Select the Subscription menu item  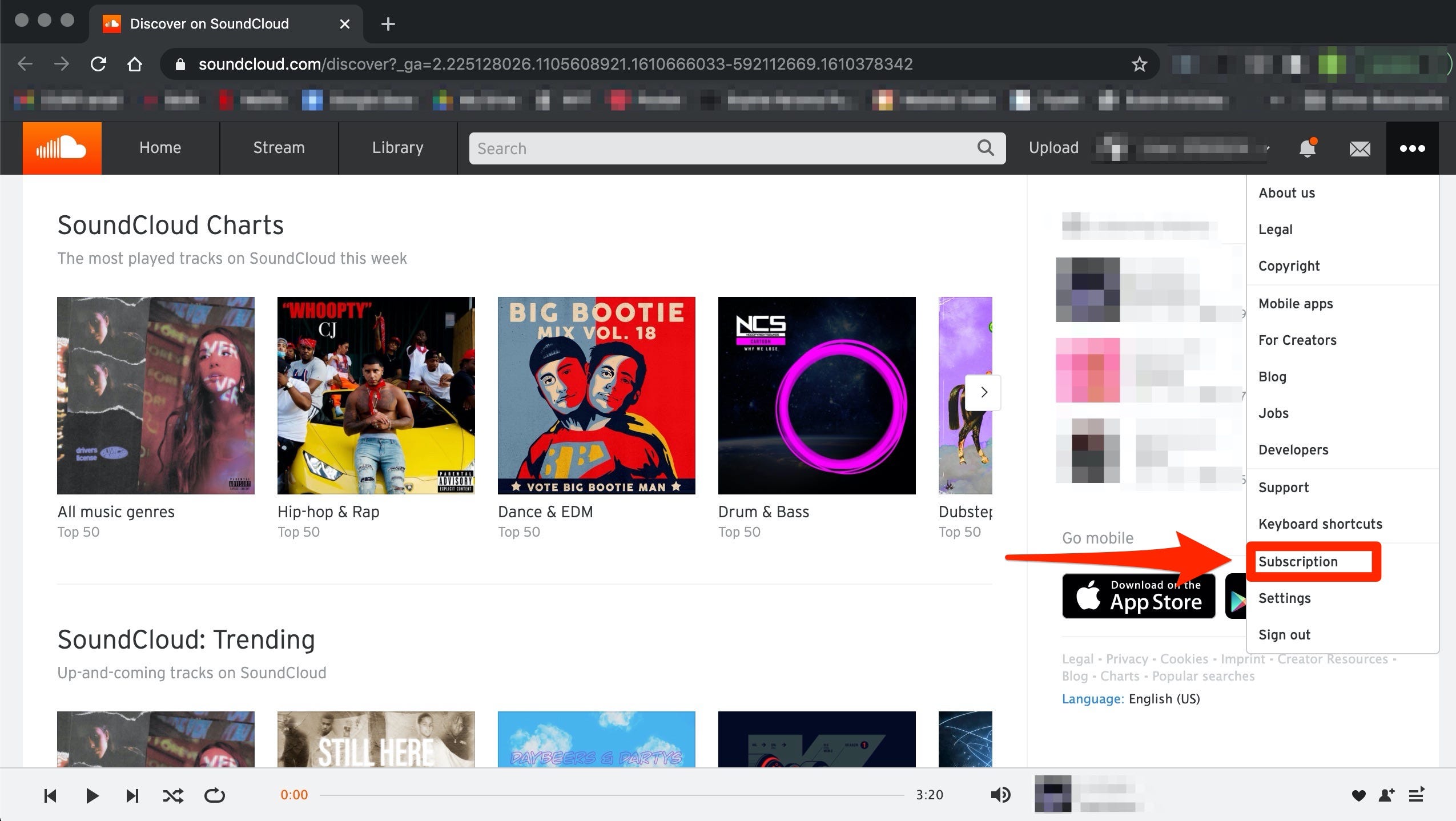coord(1298,561)
